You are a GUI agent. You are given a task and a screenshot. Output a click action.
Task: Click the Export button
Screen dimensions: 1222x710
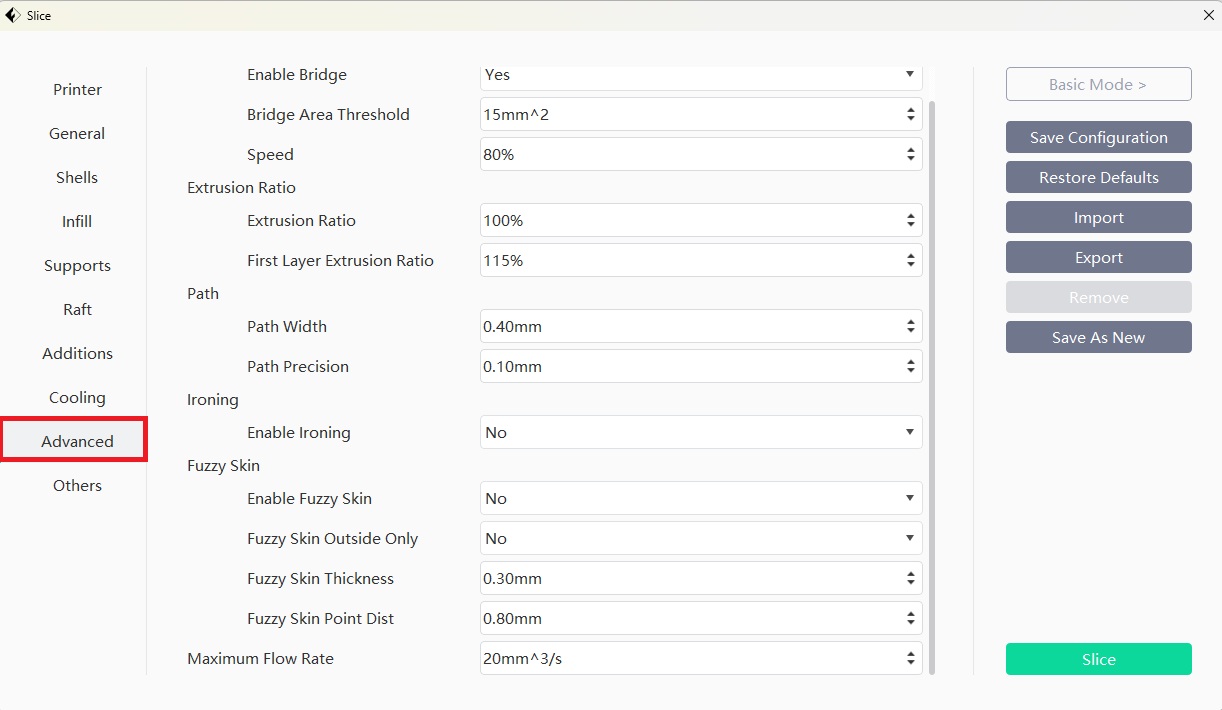pyautogui.click(x=1098, y=258)
